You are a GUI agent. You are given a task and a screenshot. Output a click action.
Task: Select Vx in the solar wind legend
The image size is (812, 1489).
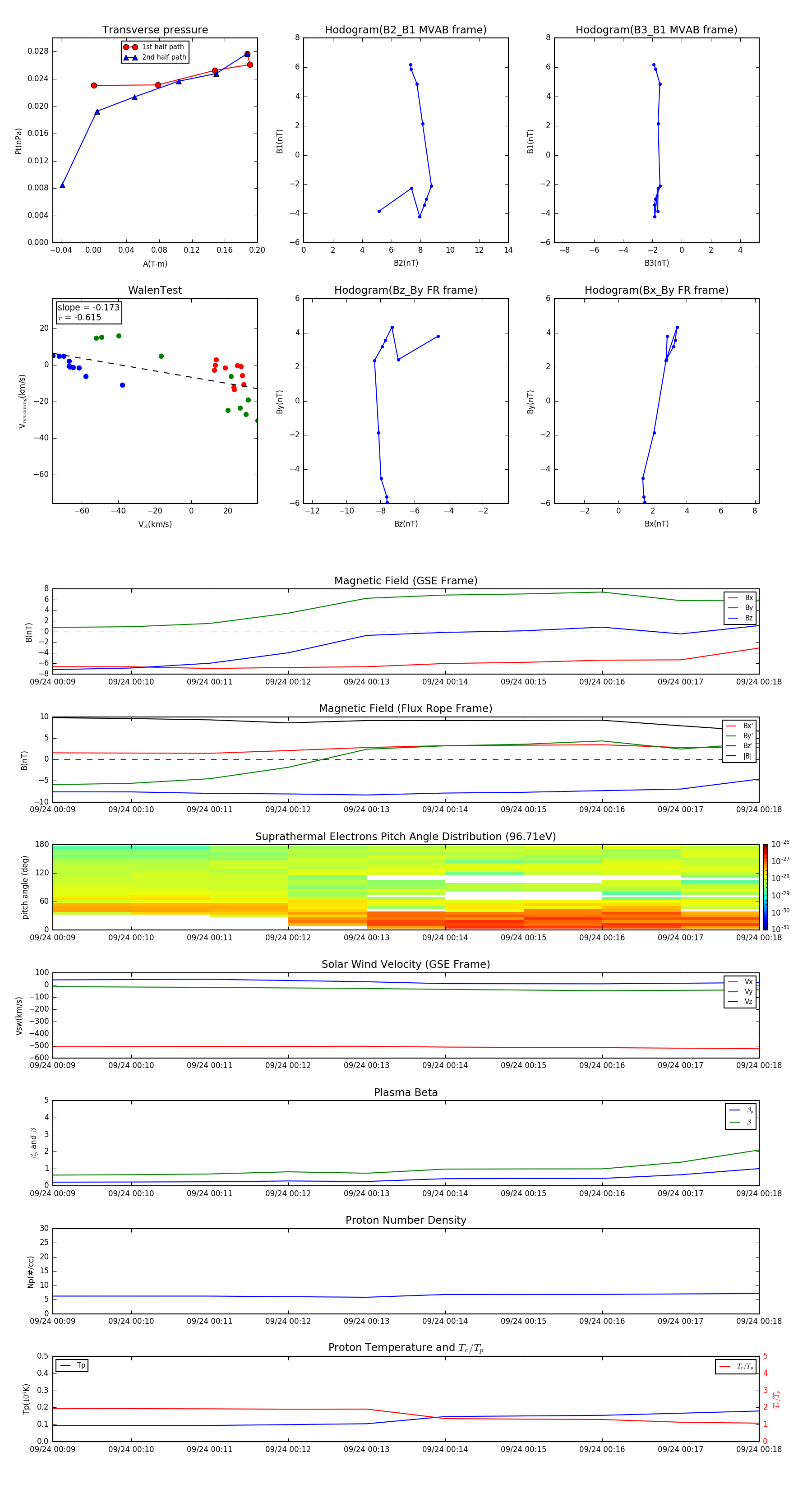741,981
